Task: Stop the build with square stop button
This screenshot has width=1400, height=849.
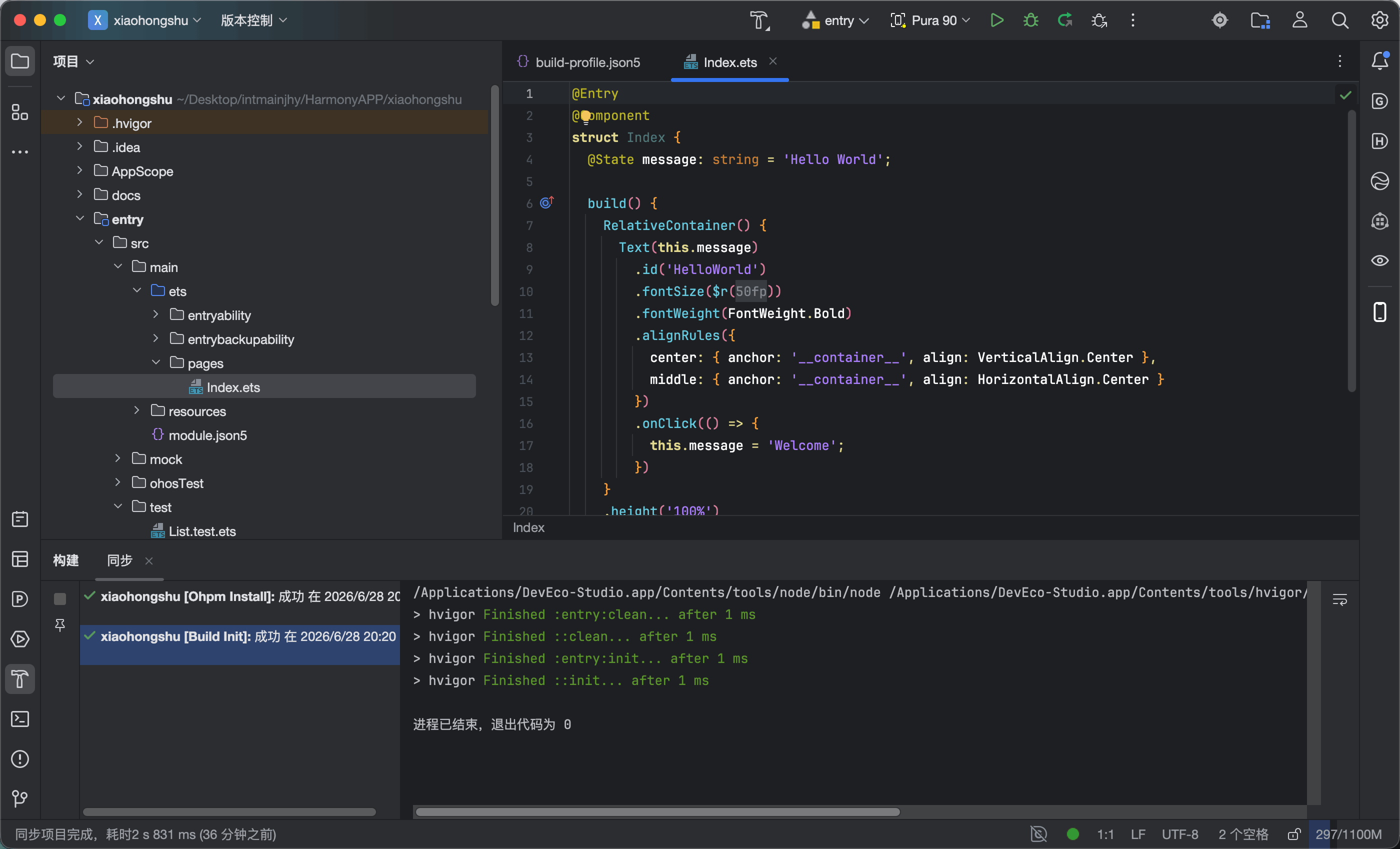Action: [x=59, y=599]
